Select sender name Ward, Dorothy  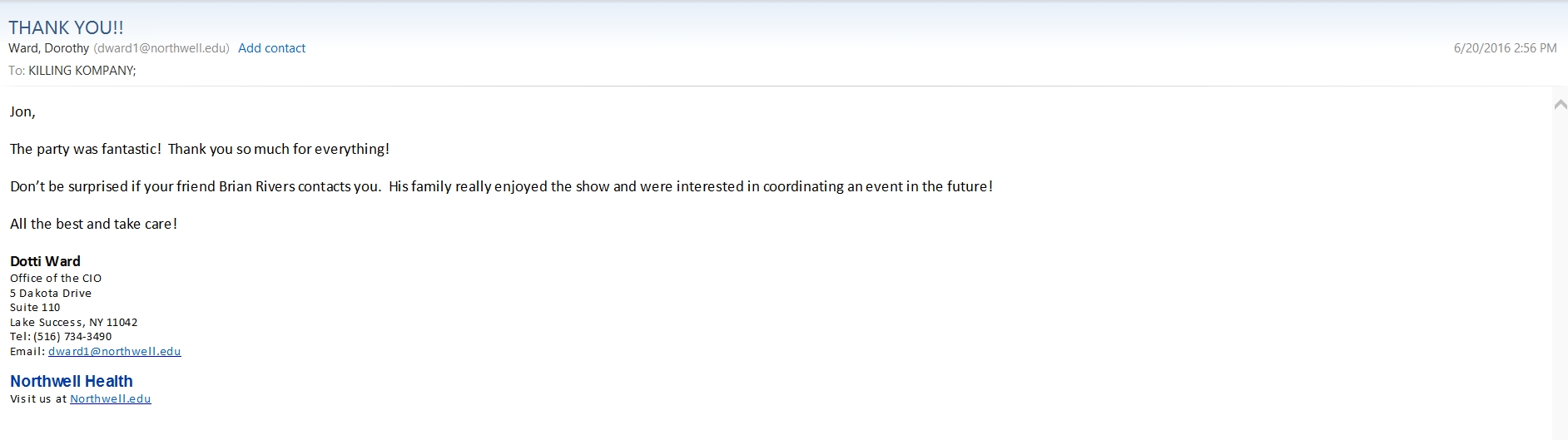pos(48,48)
